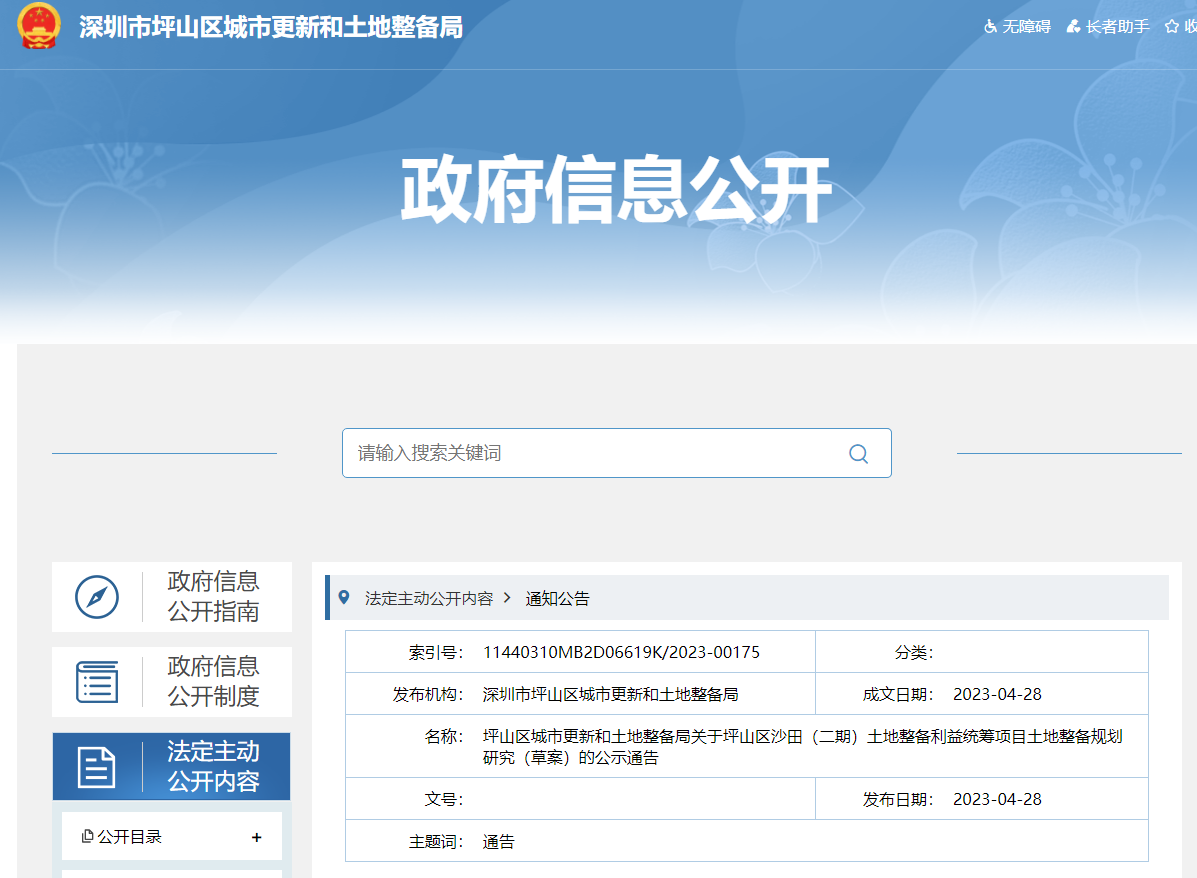
Task: Open the 政府信息公开制度 menu item
Action: (x=213, y=682)
